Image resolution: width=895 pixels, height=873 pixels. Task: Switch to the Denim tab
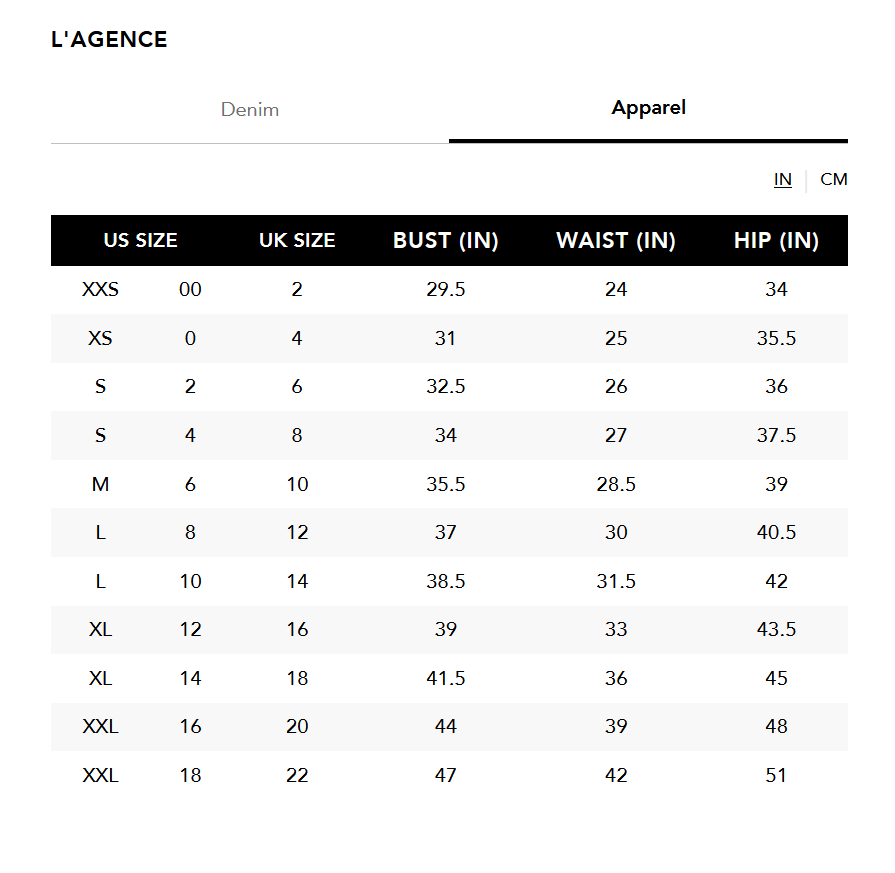click(x=250, y=110)
